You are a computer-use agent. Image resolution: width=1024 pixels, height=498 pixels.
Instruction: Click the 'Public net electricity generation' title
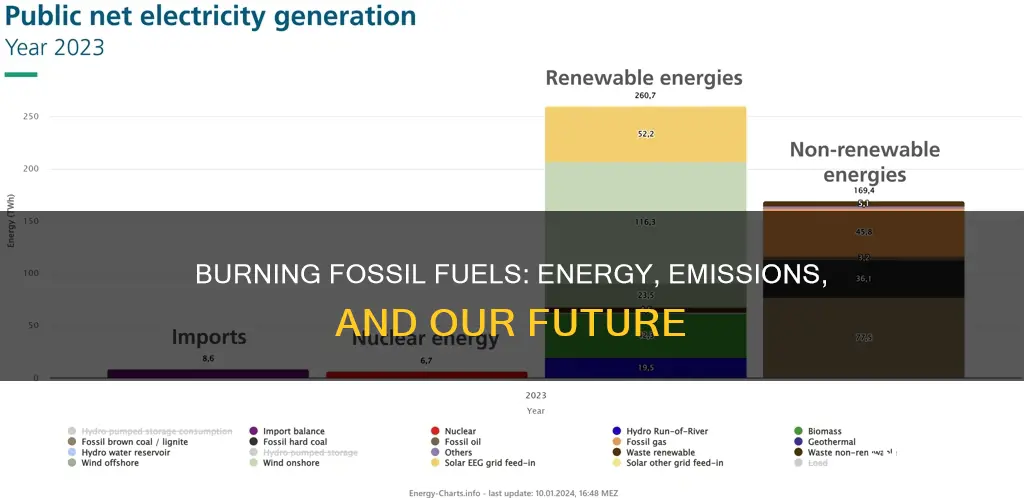click(210, 16)
